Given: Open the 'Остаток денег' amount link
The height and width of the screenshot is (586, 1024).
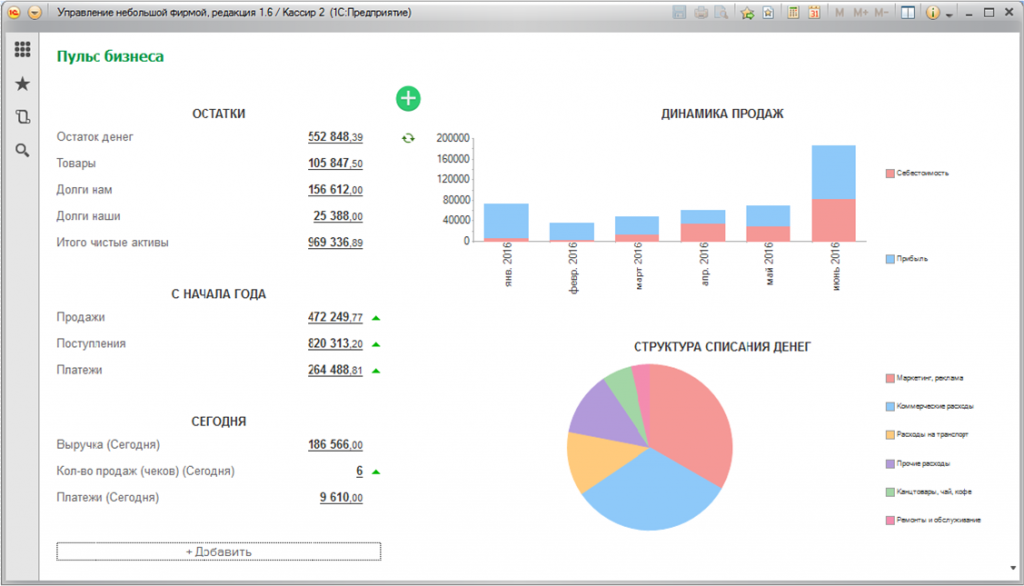Looking at the screenshot, I should pyautogui.click(x=335, y=137).
